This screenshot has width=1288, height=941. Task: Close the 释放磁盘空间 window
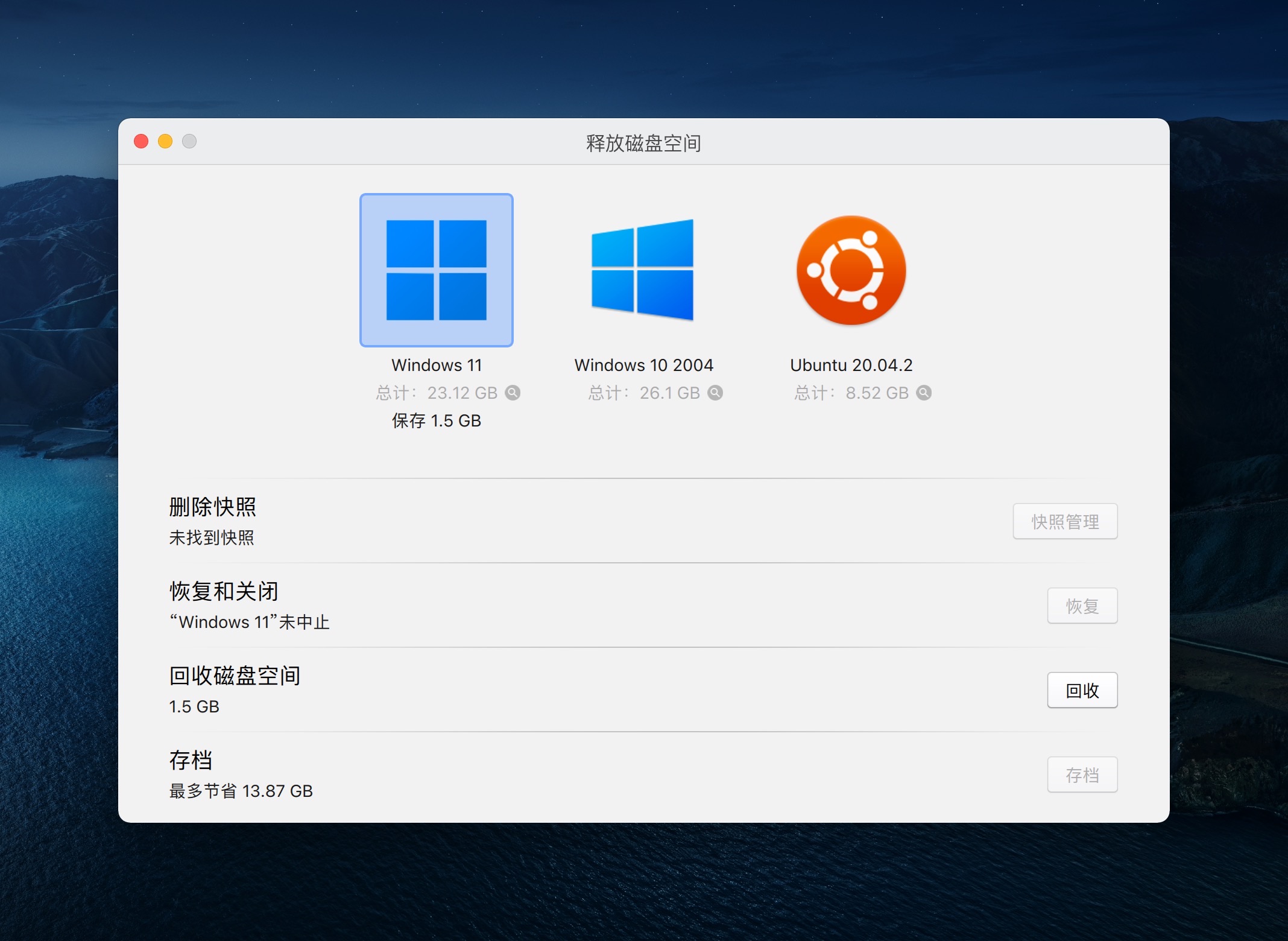click(141, 141)
